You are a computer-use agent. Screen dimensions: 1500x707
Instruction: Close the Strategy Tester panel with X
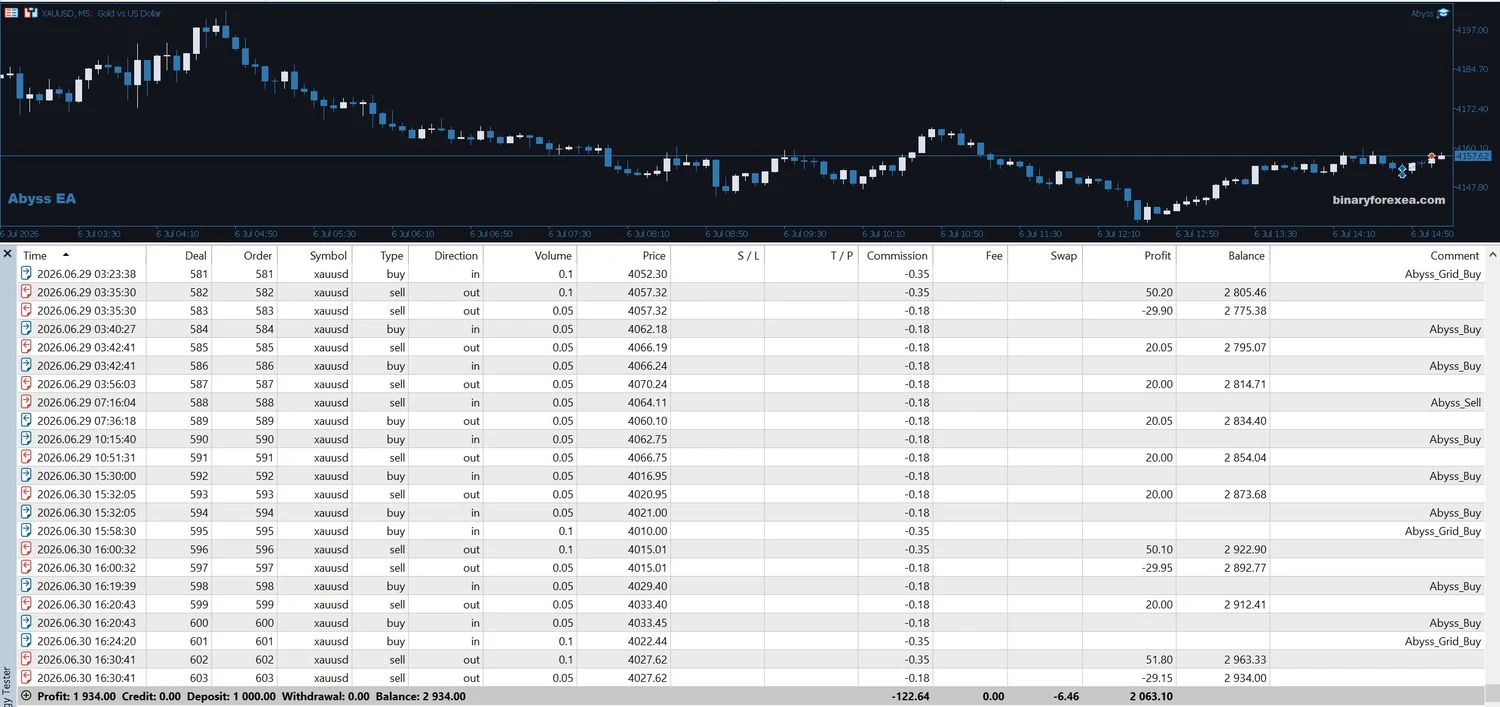(8, 254)
